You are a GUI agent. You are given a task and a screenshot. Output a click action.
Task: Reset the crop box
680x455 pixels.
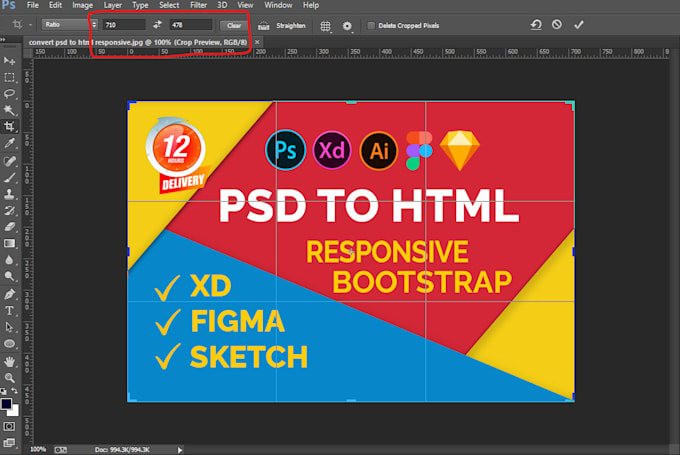(x=536, y=25)
